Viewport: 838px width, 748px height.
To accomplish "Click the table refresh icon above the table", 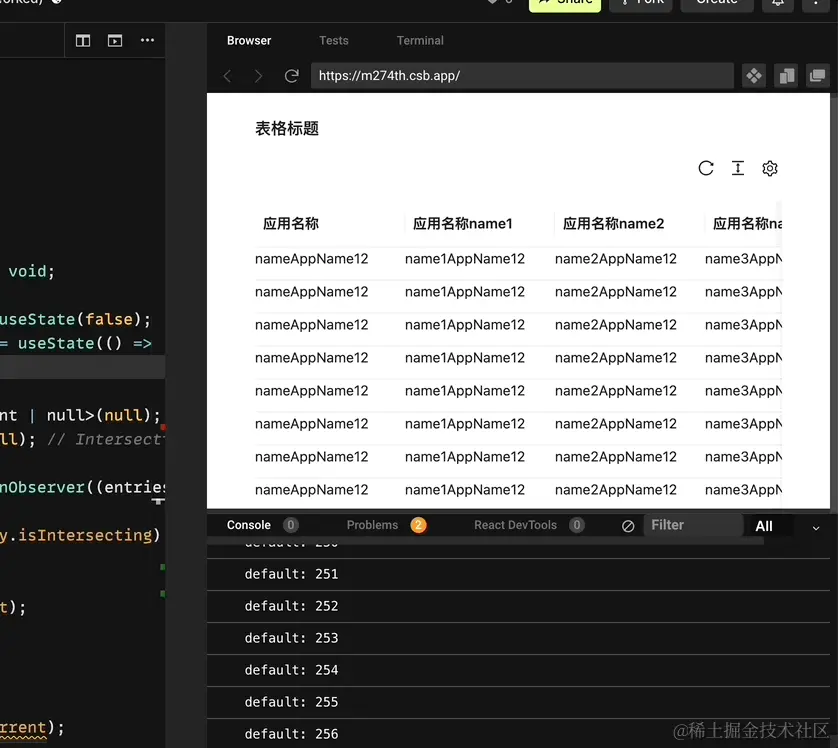I will point(706,168).
